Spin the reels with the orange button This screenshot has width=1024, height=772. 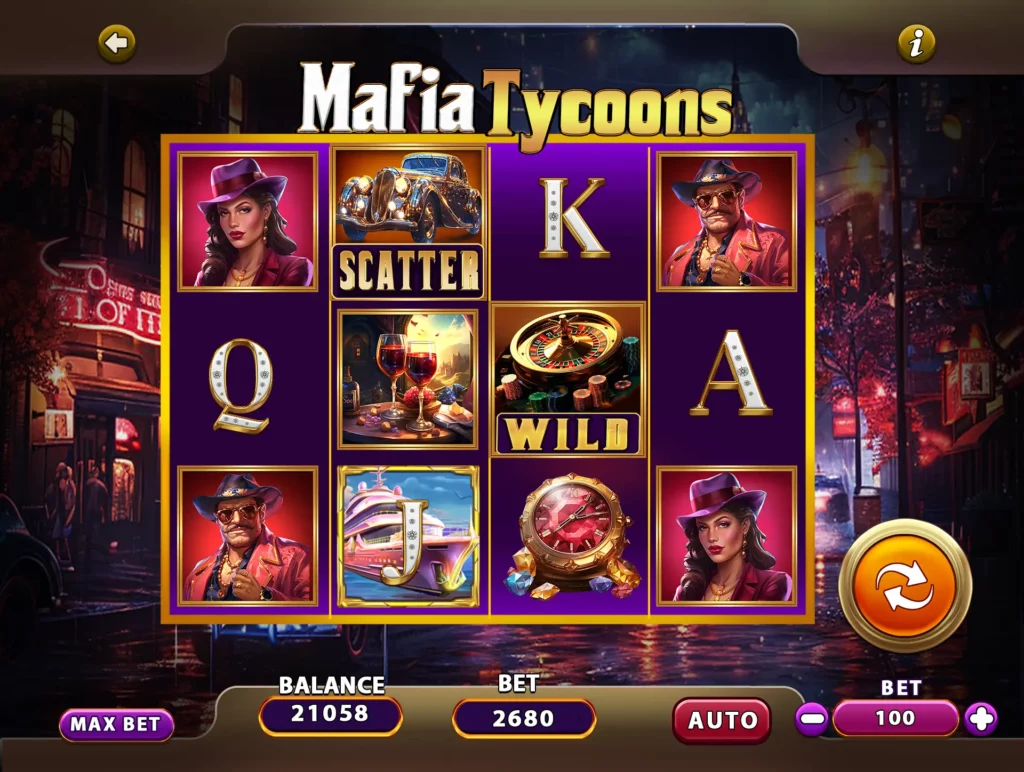(905, 586)
